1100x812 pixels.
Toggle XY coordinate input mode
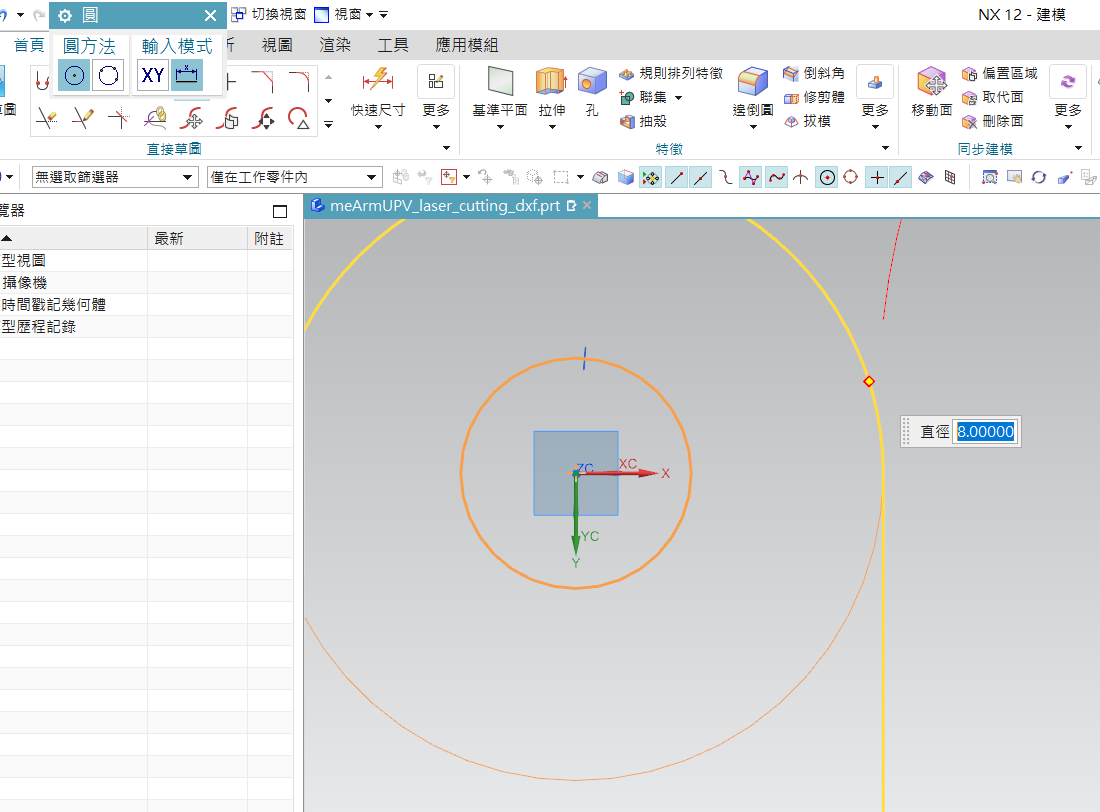(x=152, y=75)
